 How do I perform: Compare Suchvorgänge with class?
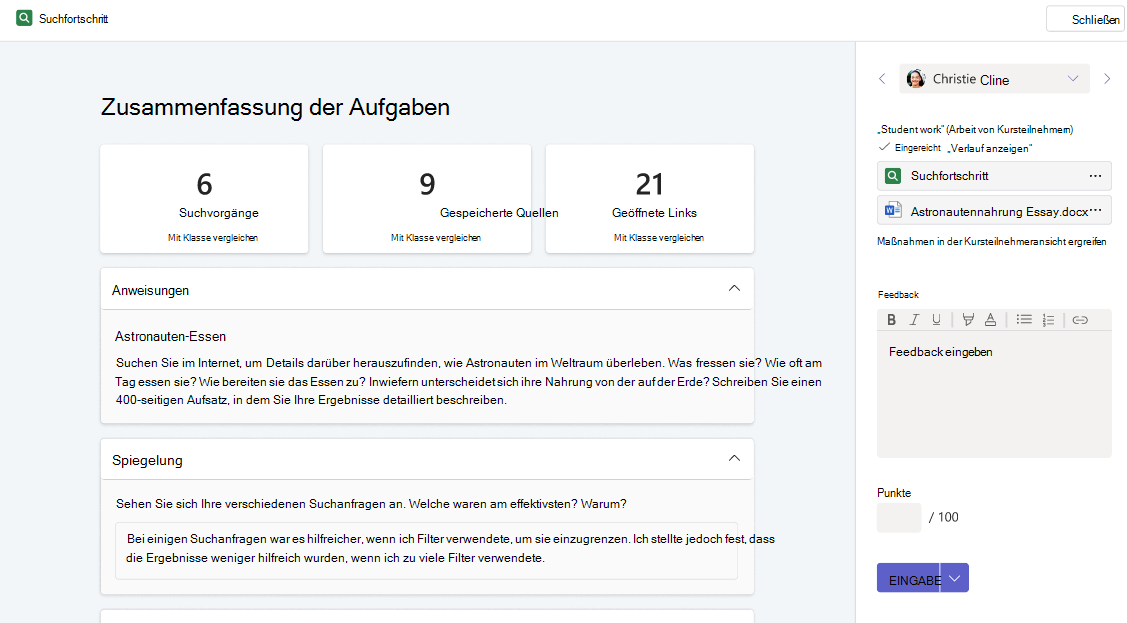[213, 238]
